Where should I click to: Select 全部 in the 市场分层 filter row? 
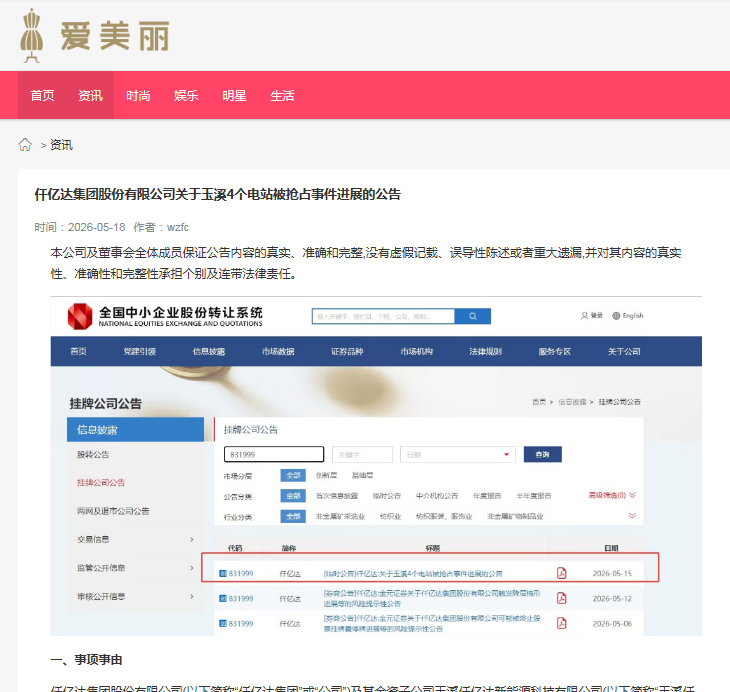[293, 475]
